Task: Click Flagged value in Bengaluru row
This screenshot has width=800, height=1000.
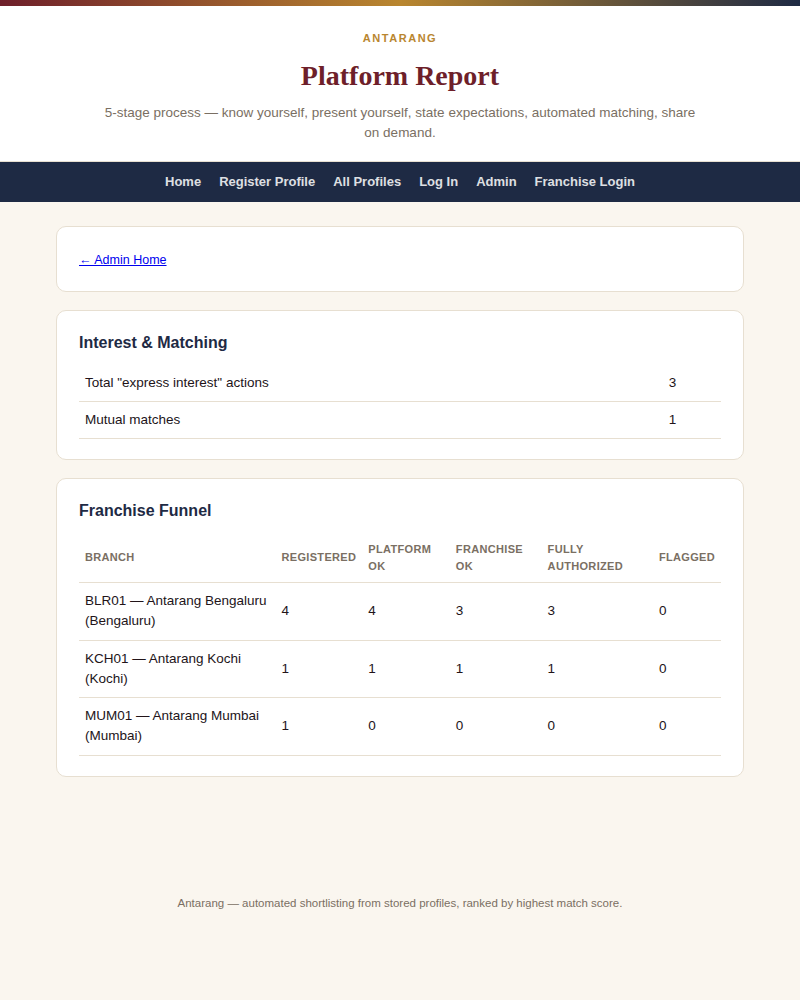Action: click(663, 611)
